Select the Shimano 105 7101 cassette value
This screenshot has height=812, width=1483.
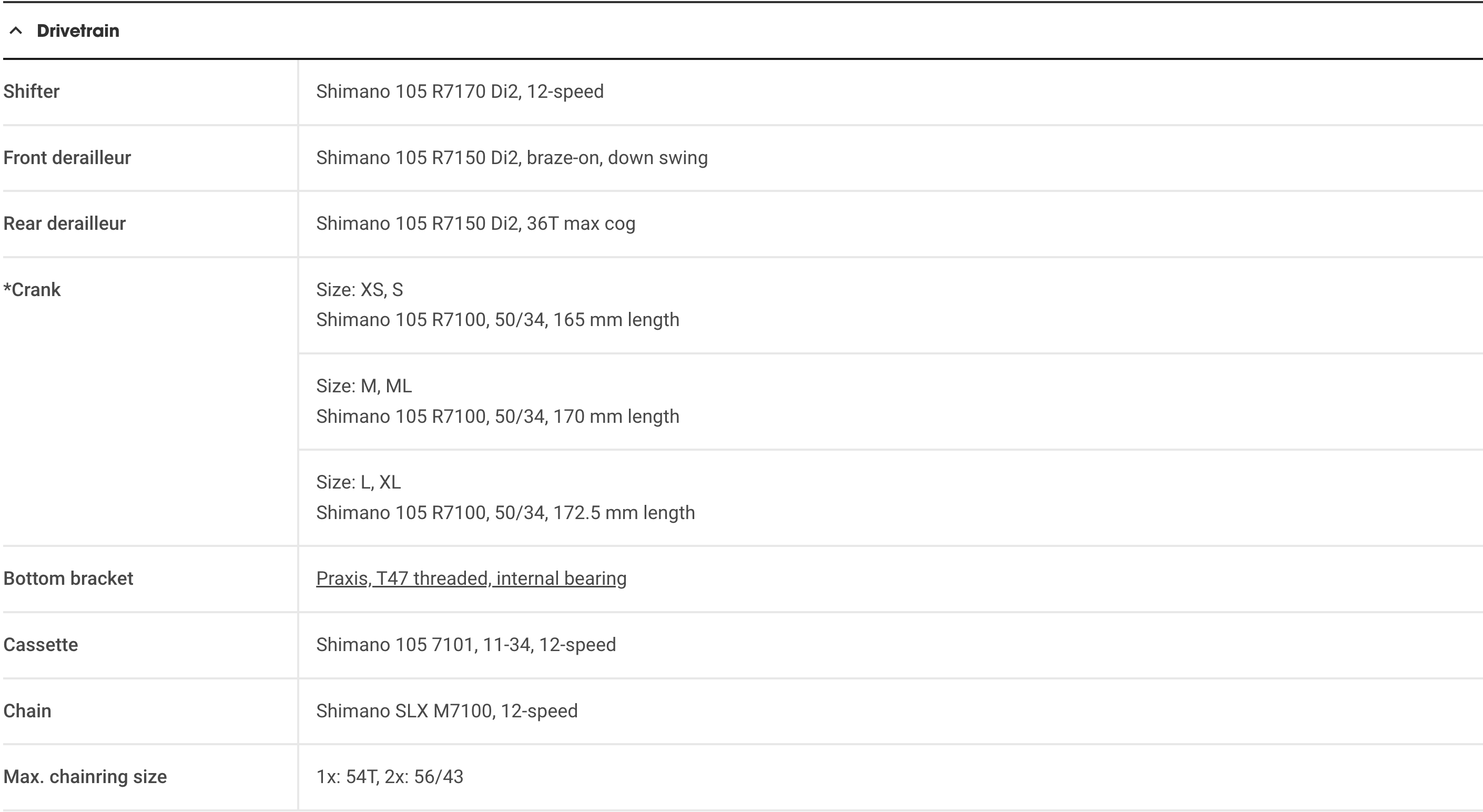[x=466, y=644]
